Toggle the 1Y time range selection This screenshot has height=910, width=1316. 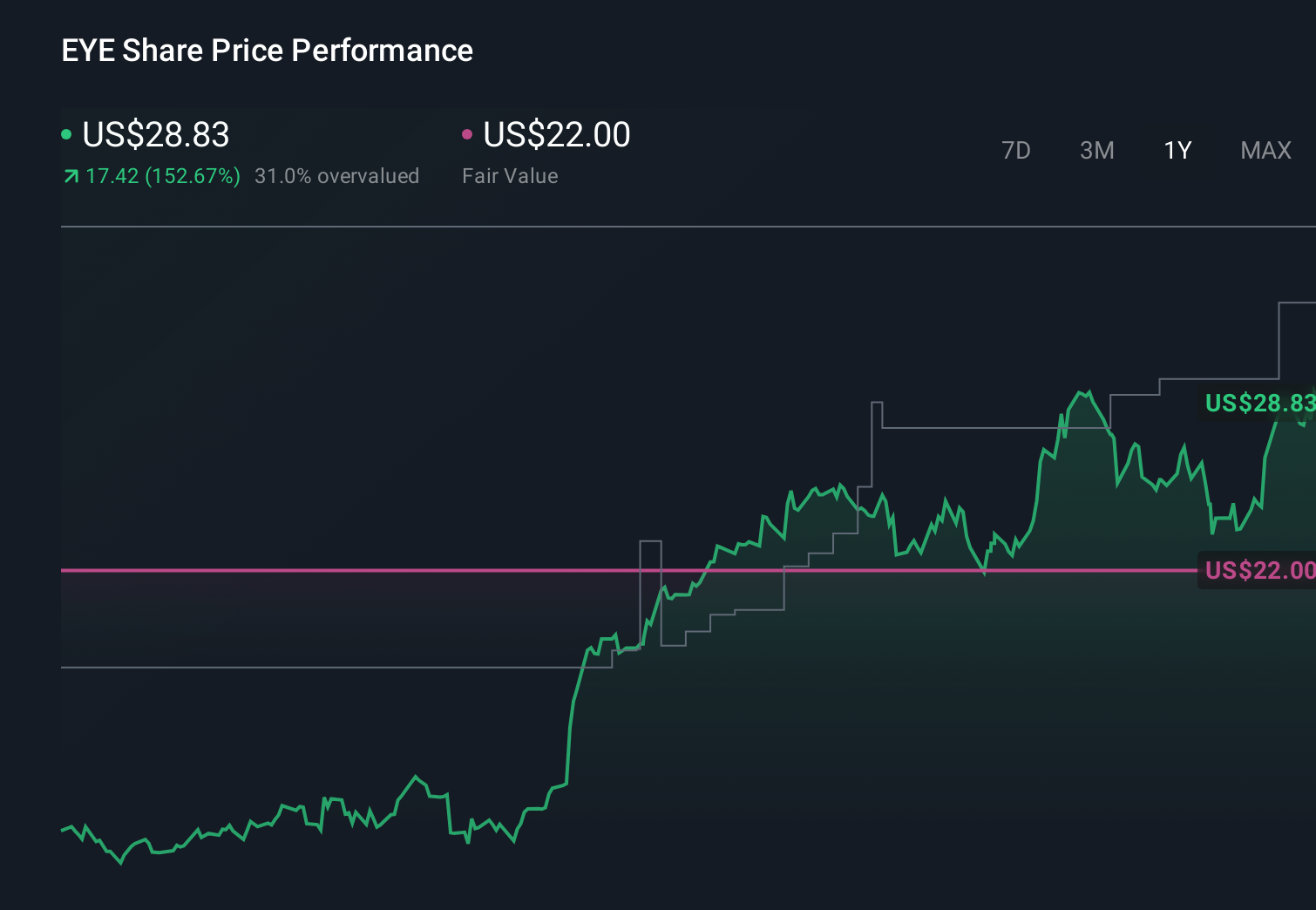point(1177,150)
